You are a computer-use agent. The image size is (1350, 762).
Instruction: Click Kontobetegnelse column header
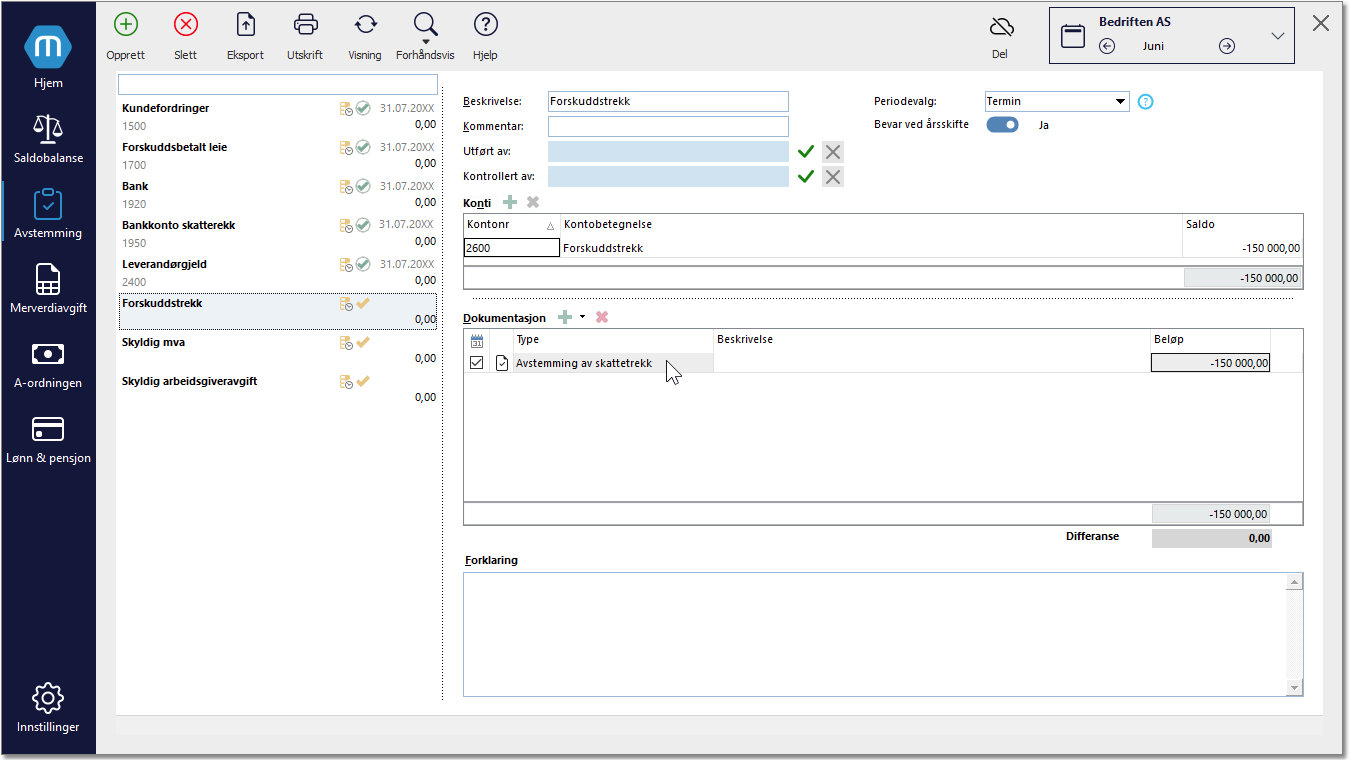[870, 224]
